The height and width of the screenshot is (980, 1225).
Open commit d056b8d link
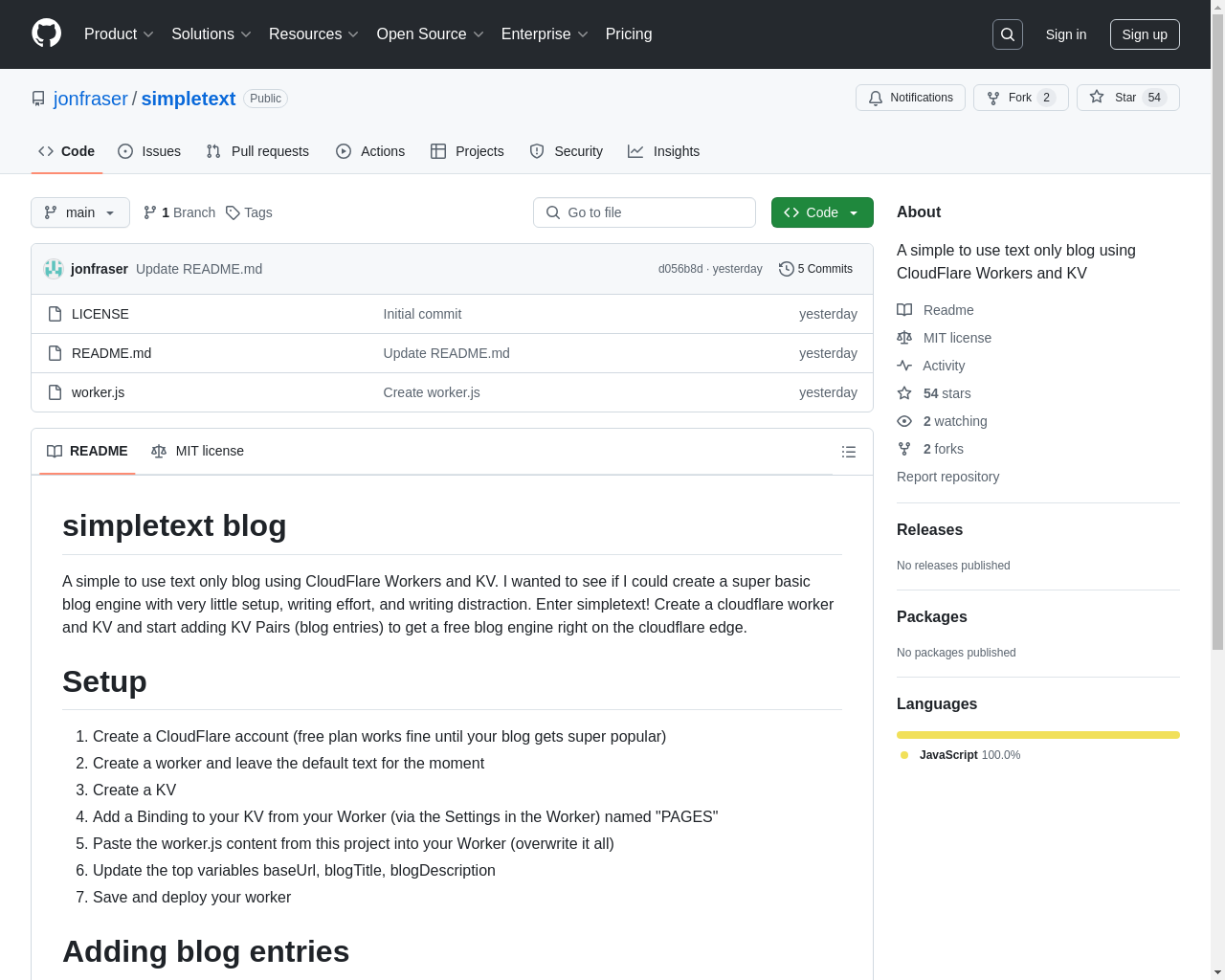[680, 269]
